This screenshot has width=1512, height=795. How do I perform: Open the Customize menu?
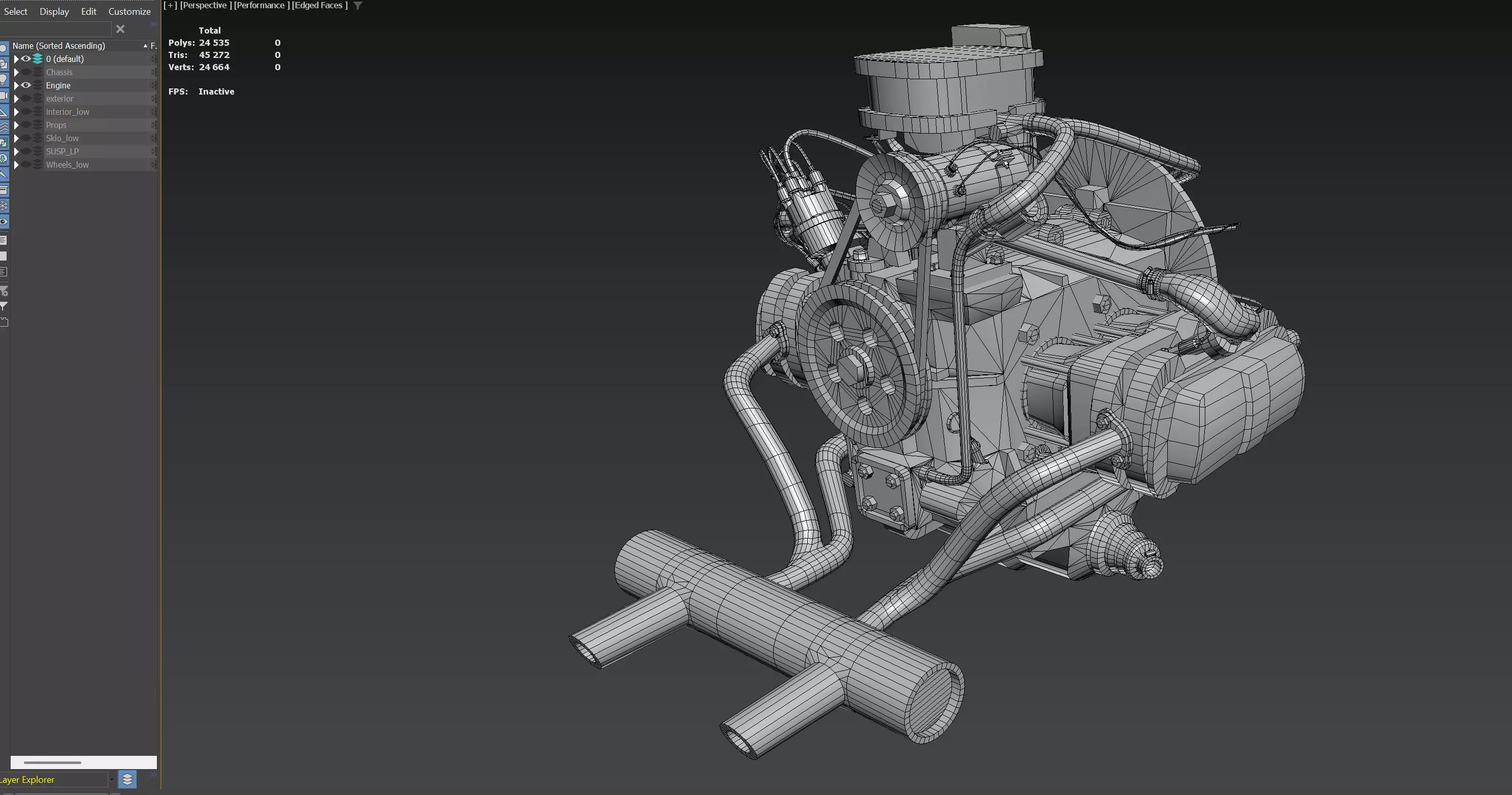(129, 11)
